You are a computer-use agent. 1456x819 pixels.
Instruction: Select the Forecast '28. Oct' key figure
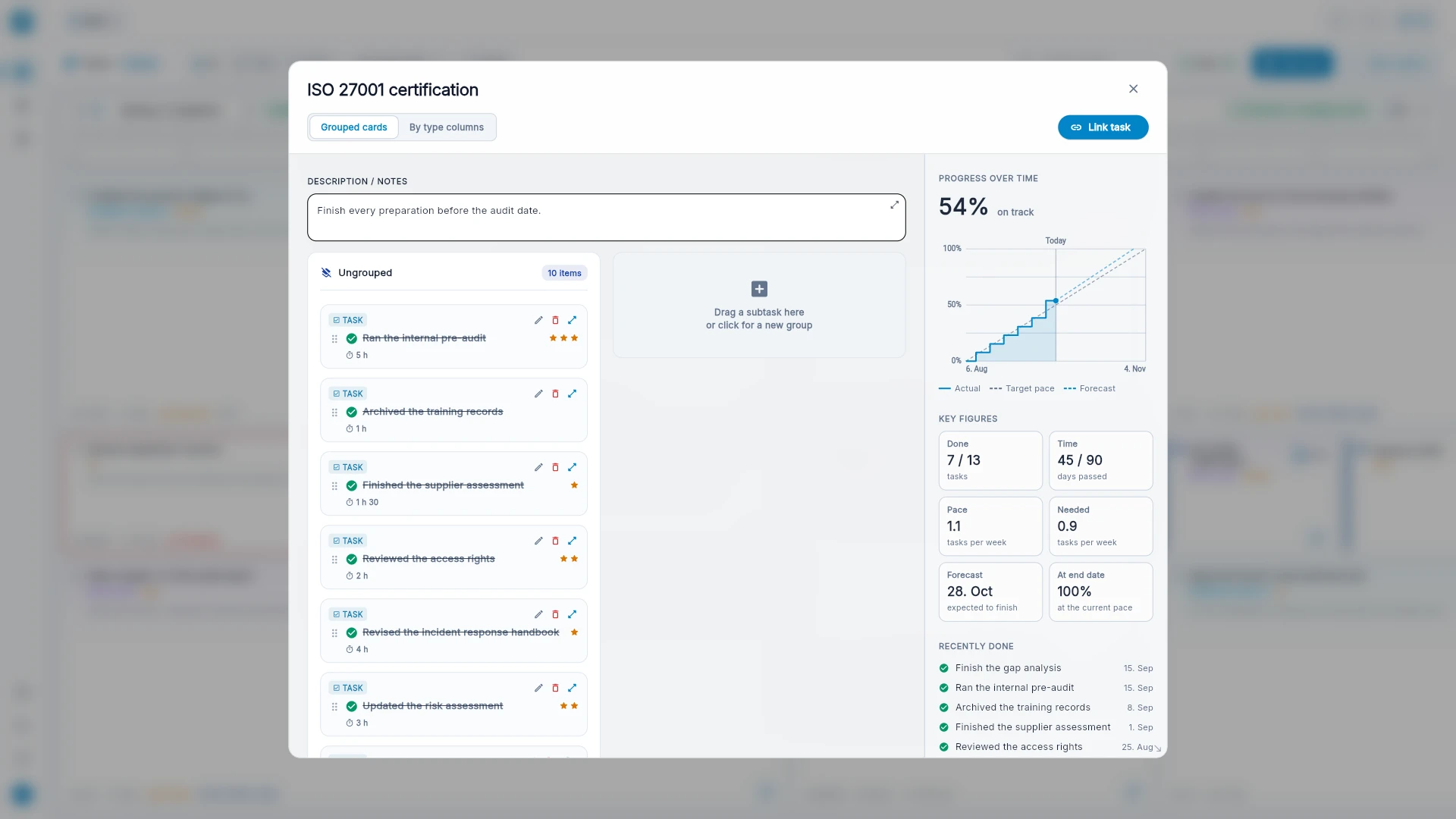[990, 591]
